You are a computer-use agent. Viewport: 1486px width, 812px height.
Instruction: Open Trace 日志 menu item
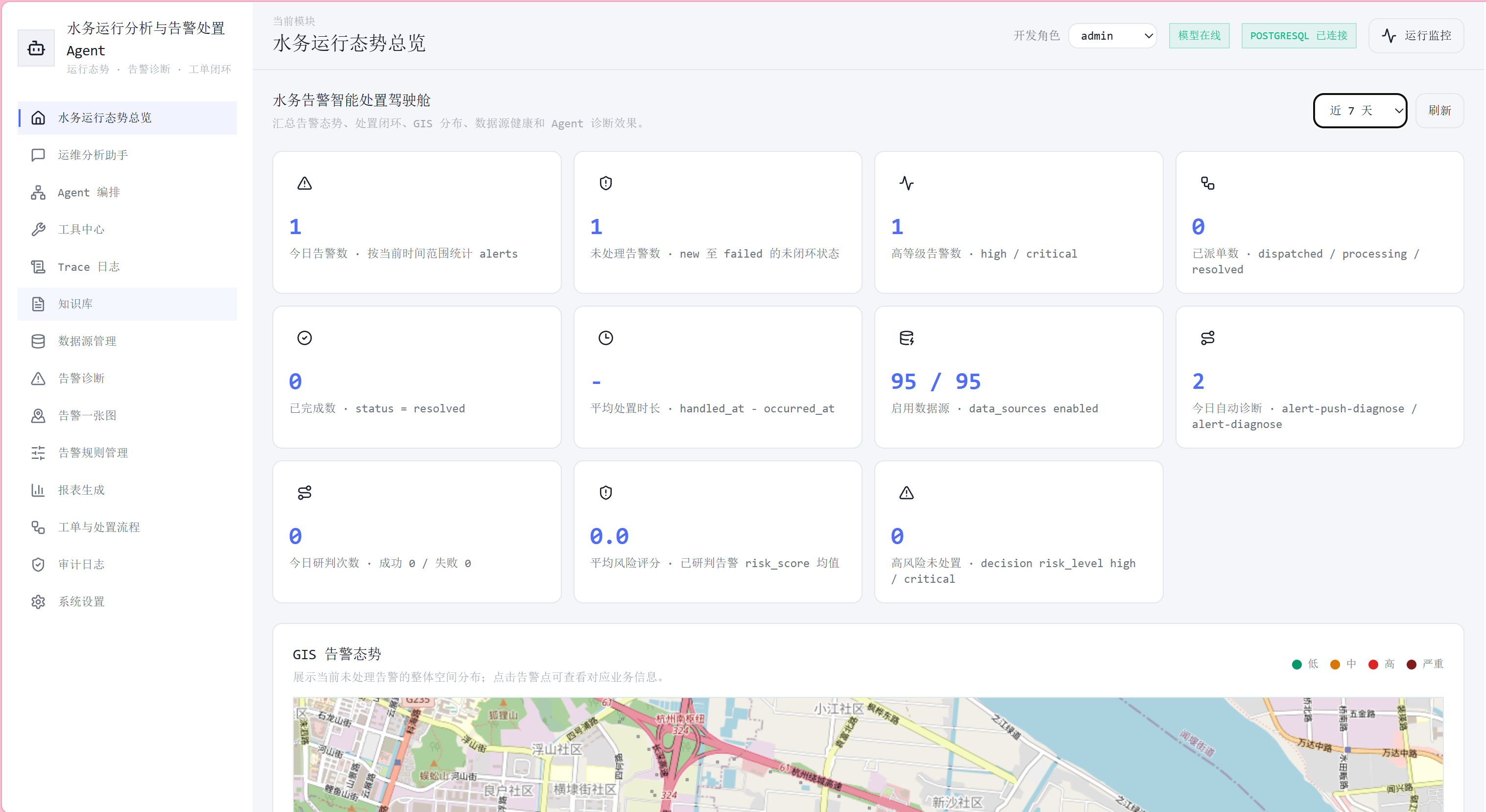click(x=127, y=267)
